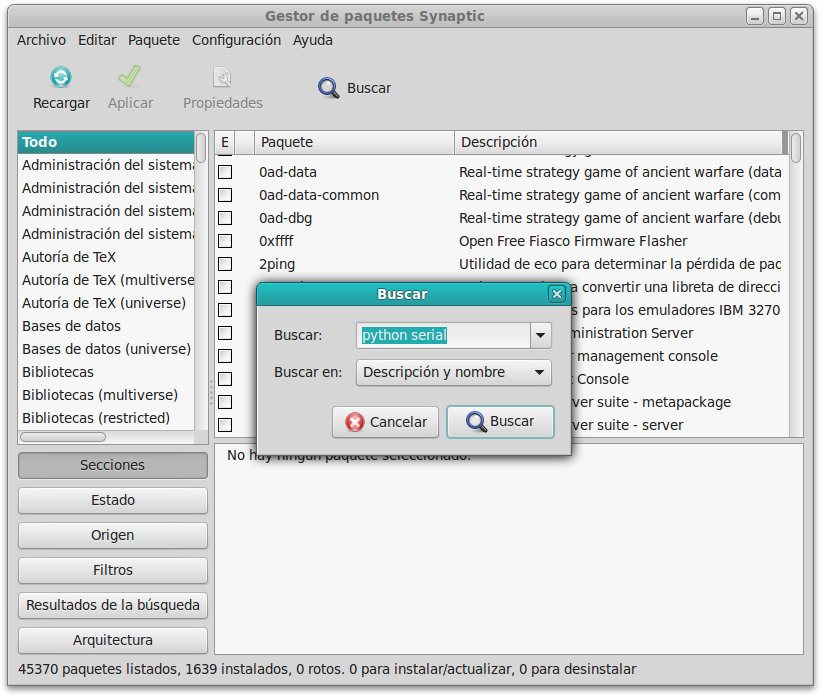Check the checkbox next to 0ad-data package
This screenshot has width=821, height=696.
[224, 172]
